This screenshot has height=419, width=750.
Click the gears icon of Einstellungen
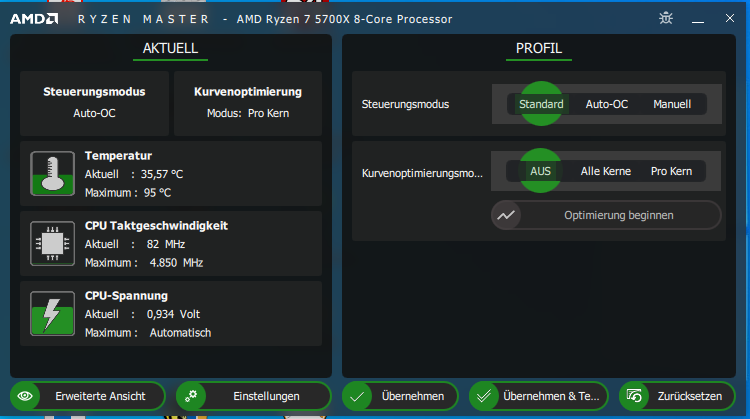pos(191,396)
